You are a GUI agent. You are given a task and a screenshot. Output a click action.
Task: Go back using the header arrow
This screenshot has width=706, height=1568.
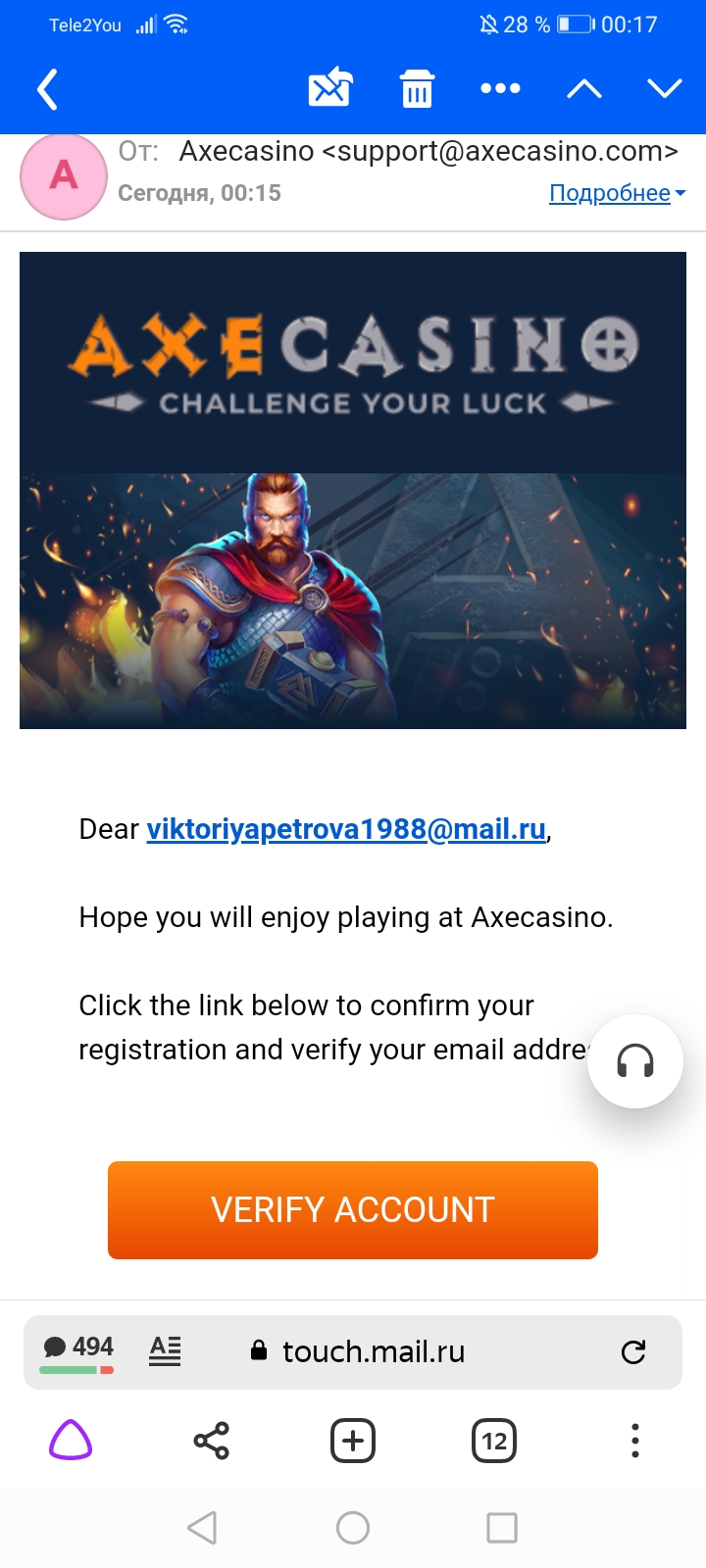point(48,89)
